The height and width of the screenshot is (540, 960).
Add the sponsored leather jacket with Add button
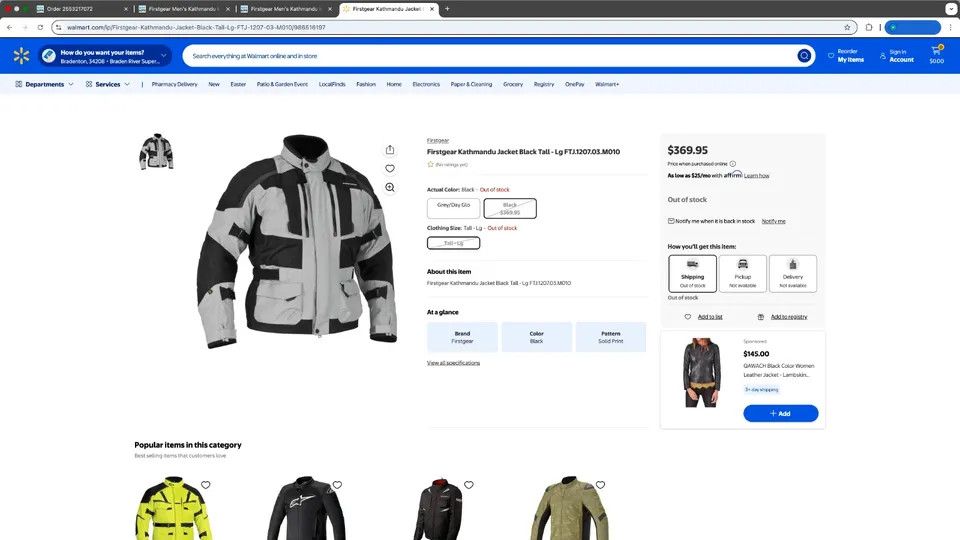[x=781, y=413]
